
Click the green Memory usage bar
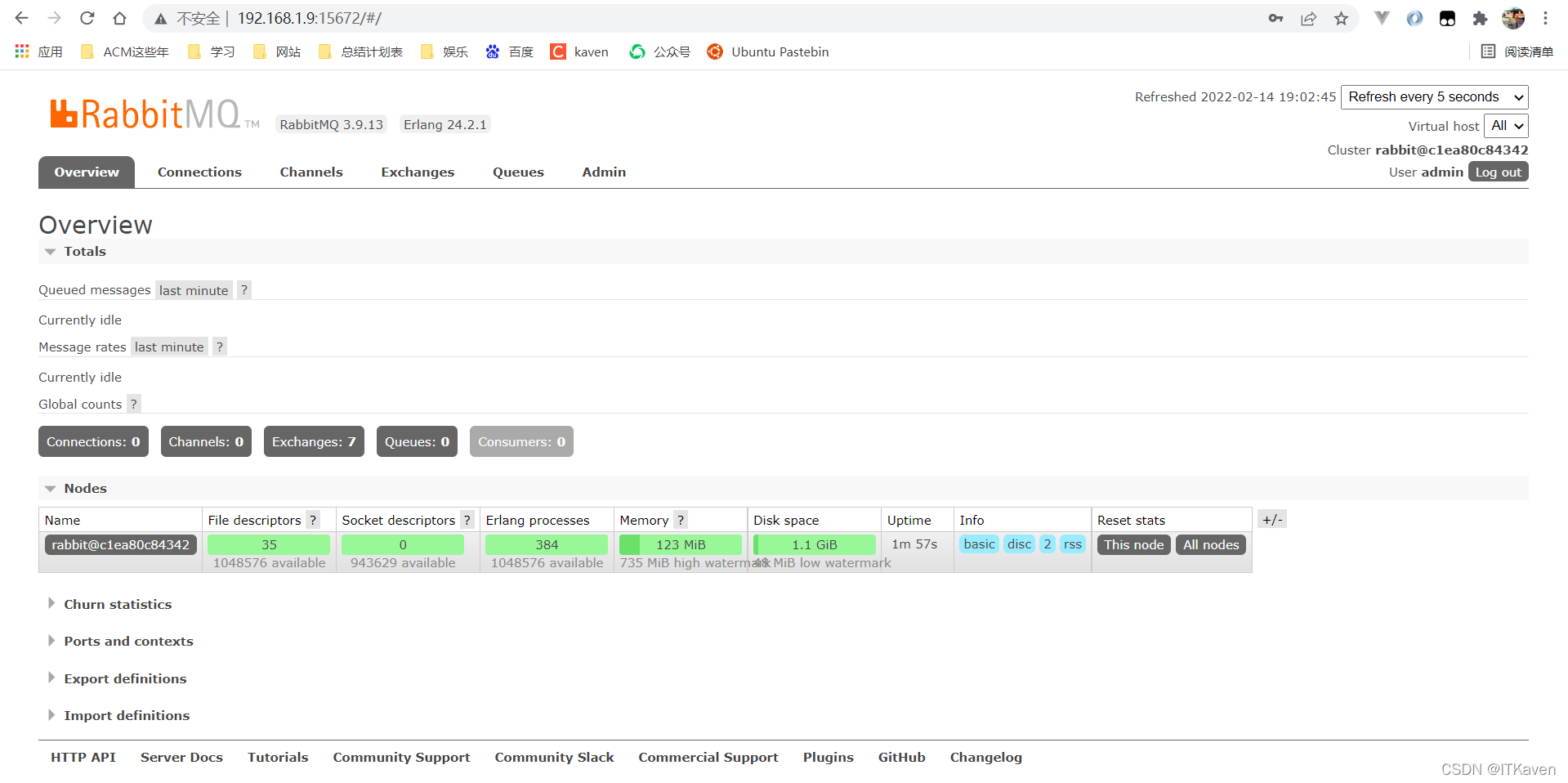(x=680, y=544)
